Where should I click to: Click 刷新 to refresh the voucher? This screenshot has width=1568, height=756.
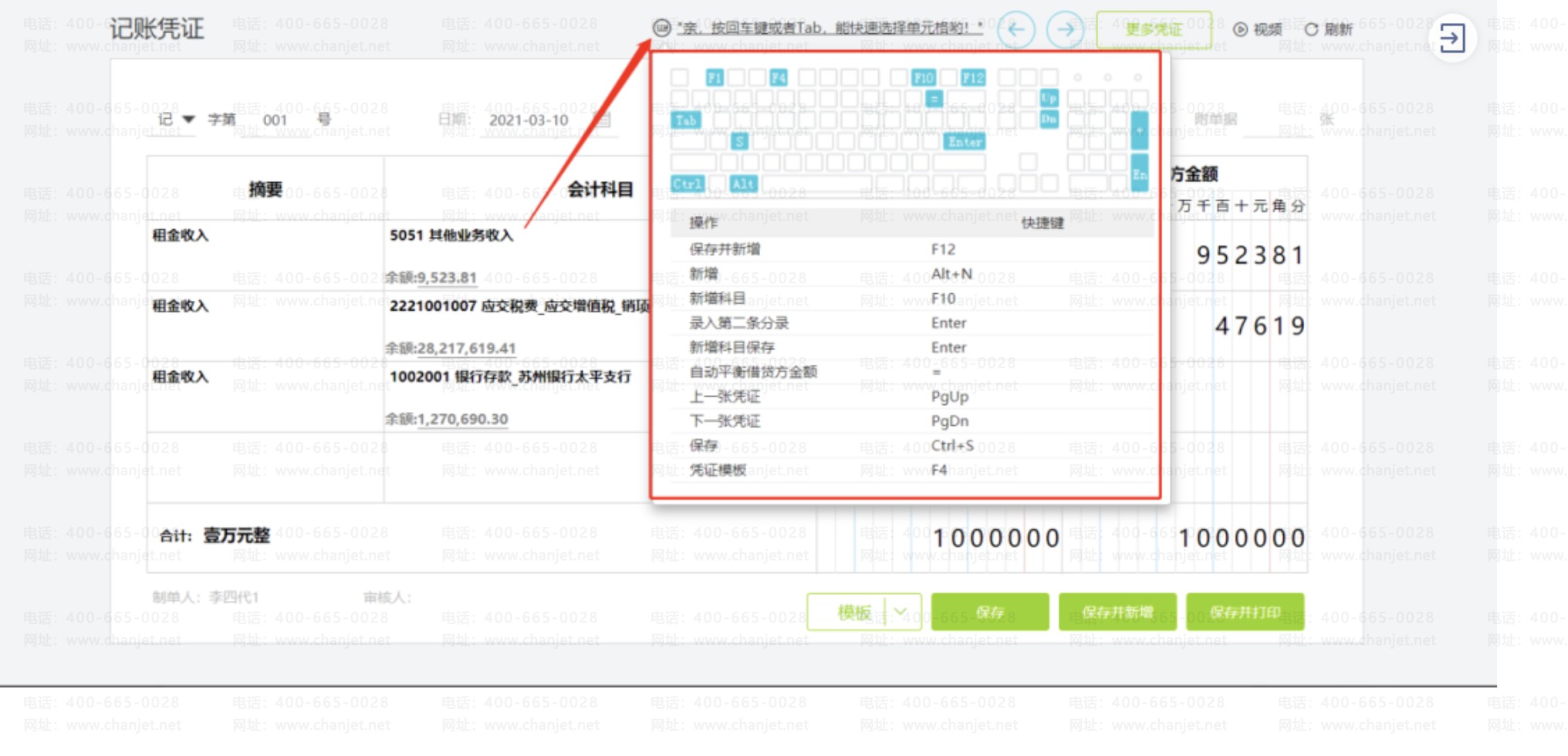[x=1329, y=29]
